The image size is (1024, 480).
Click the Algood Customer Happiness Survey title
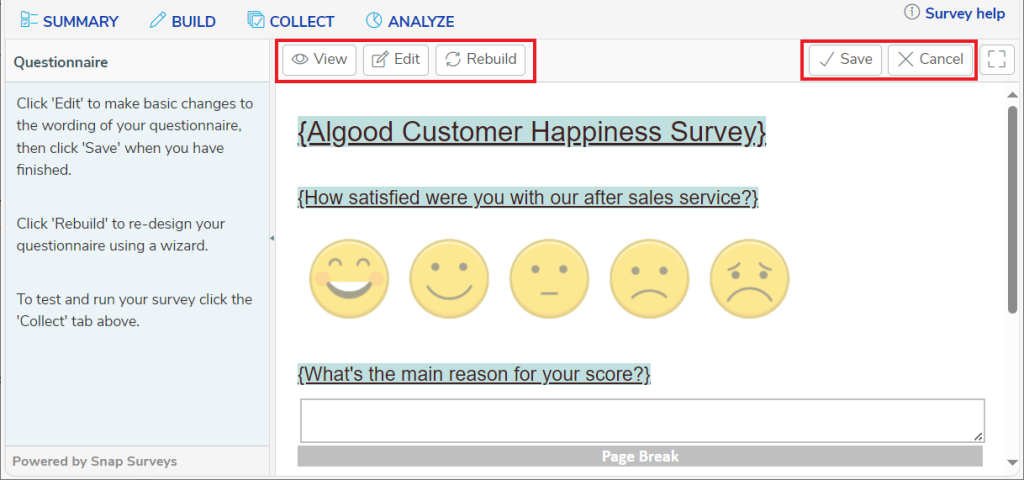pos(532,133)
